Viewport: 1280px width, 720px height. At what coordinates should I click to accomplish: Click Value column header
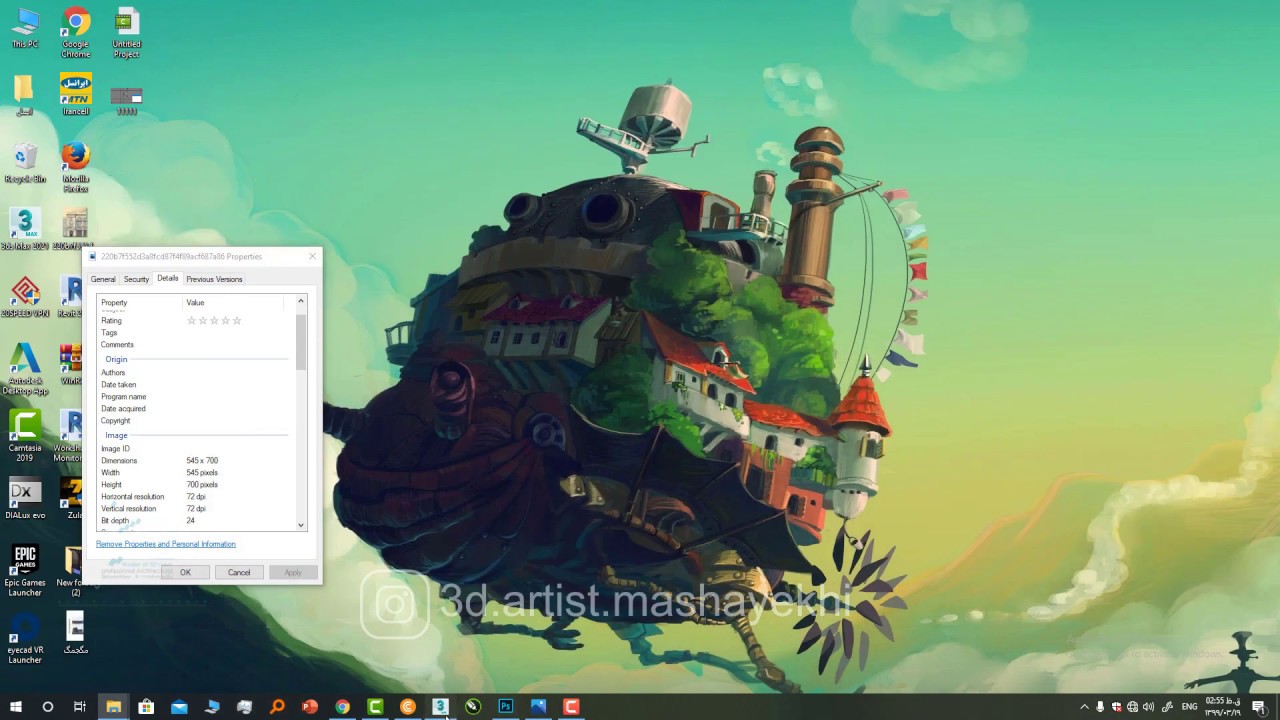point(234,302)
